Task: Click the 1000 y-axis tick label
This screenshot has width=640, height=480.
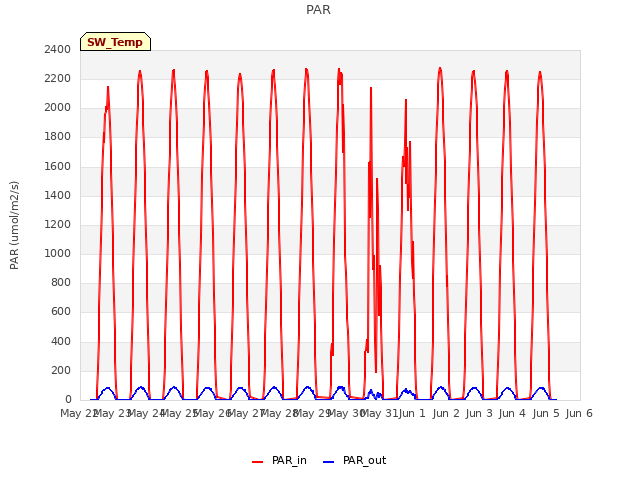Action: [x=58, y=253]
